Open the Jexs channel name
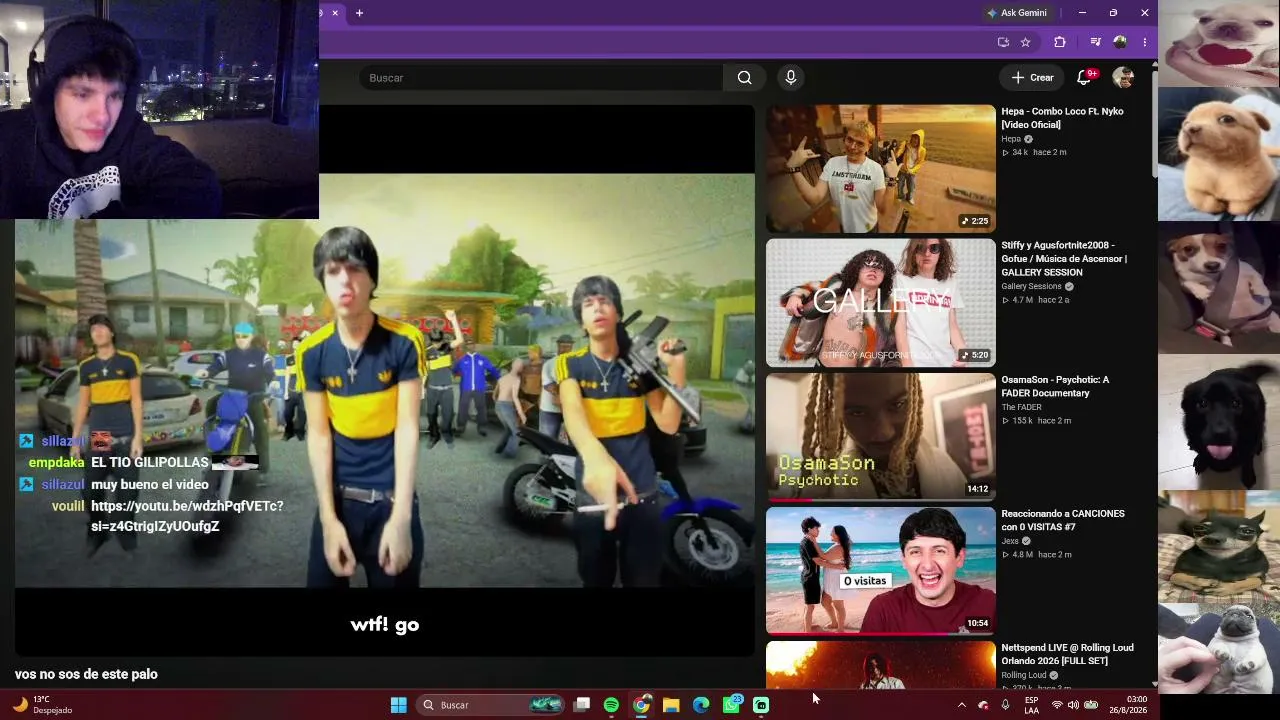Screen dimensions: 1280x720 tap(1010, 541)
